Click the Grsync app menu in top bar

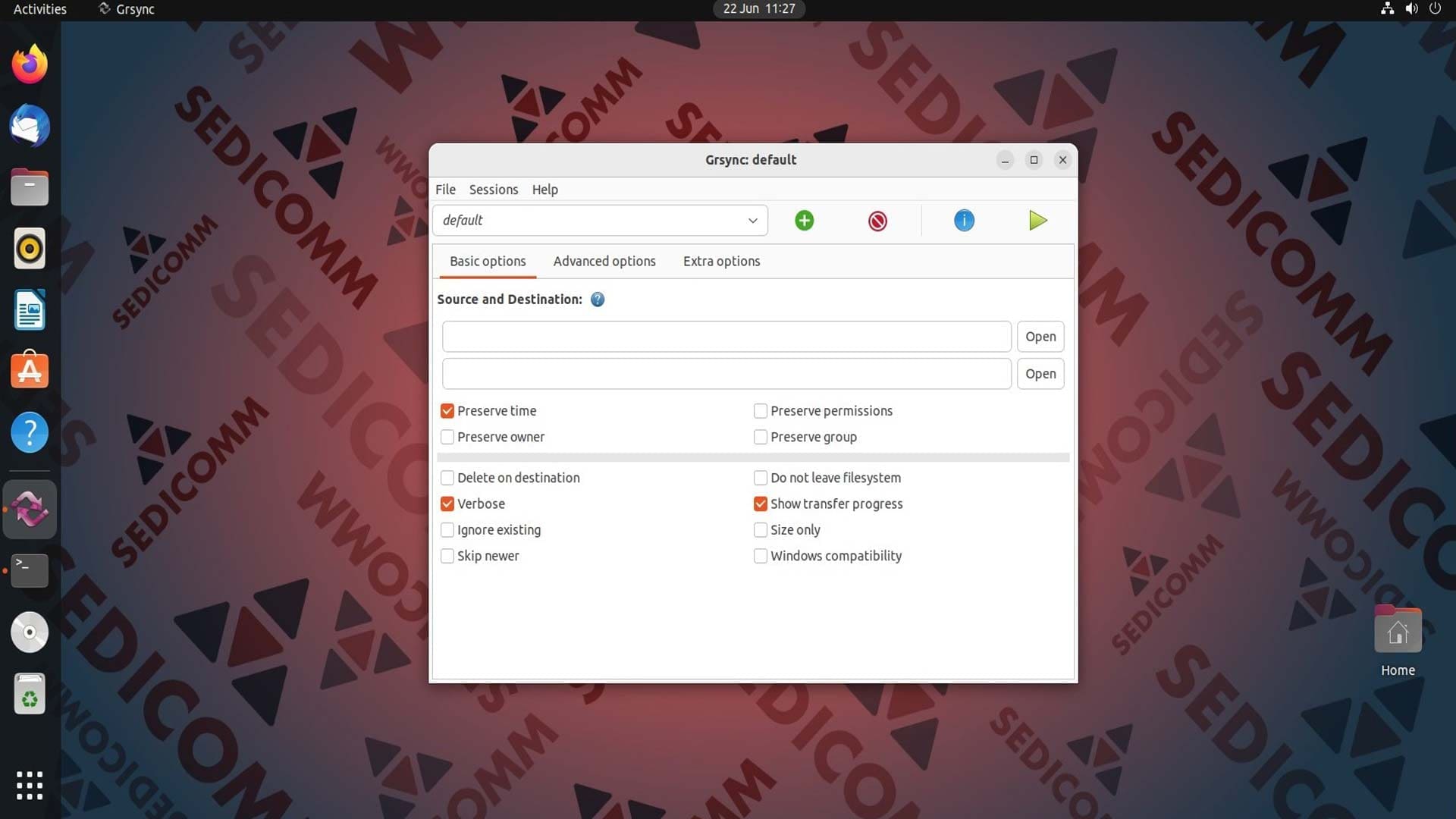(127, 9)
